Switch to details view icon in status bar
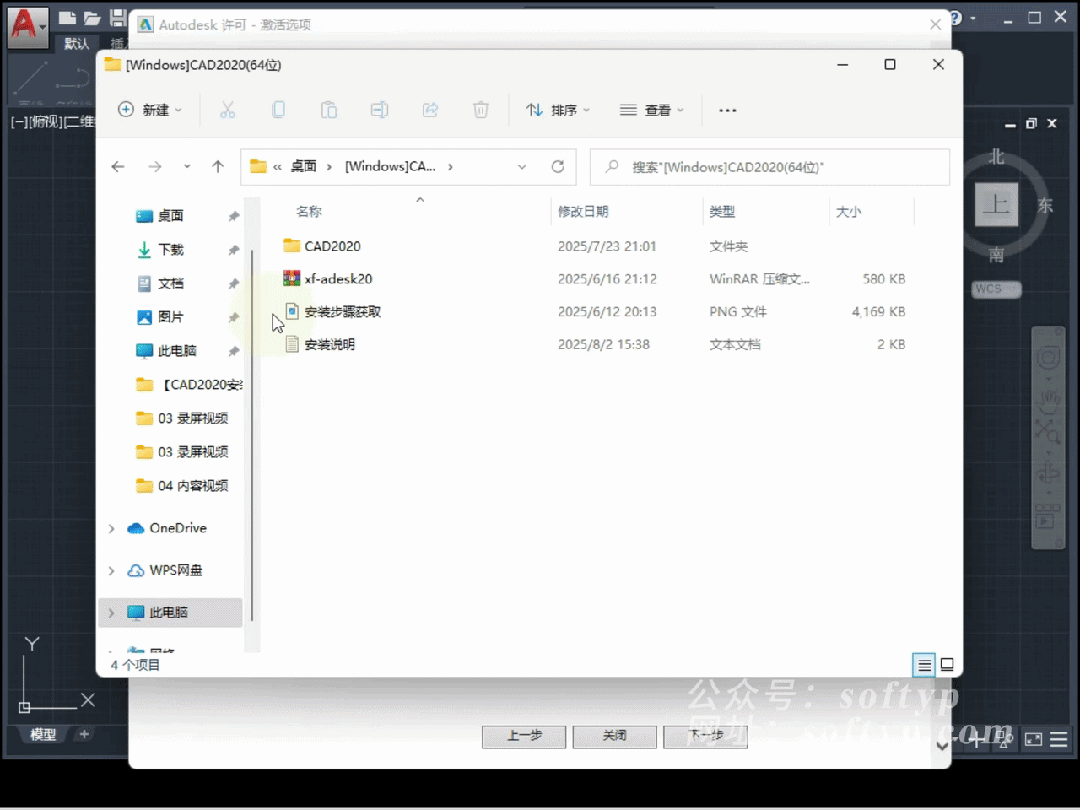Screen dimensions: 1080x810 tap(924, 665)
